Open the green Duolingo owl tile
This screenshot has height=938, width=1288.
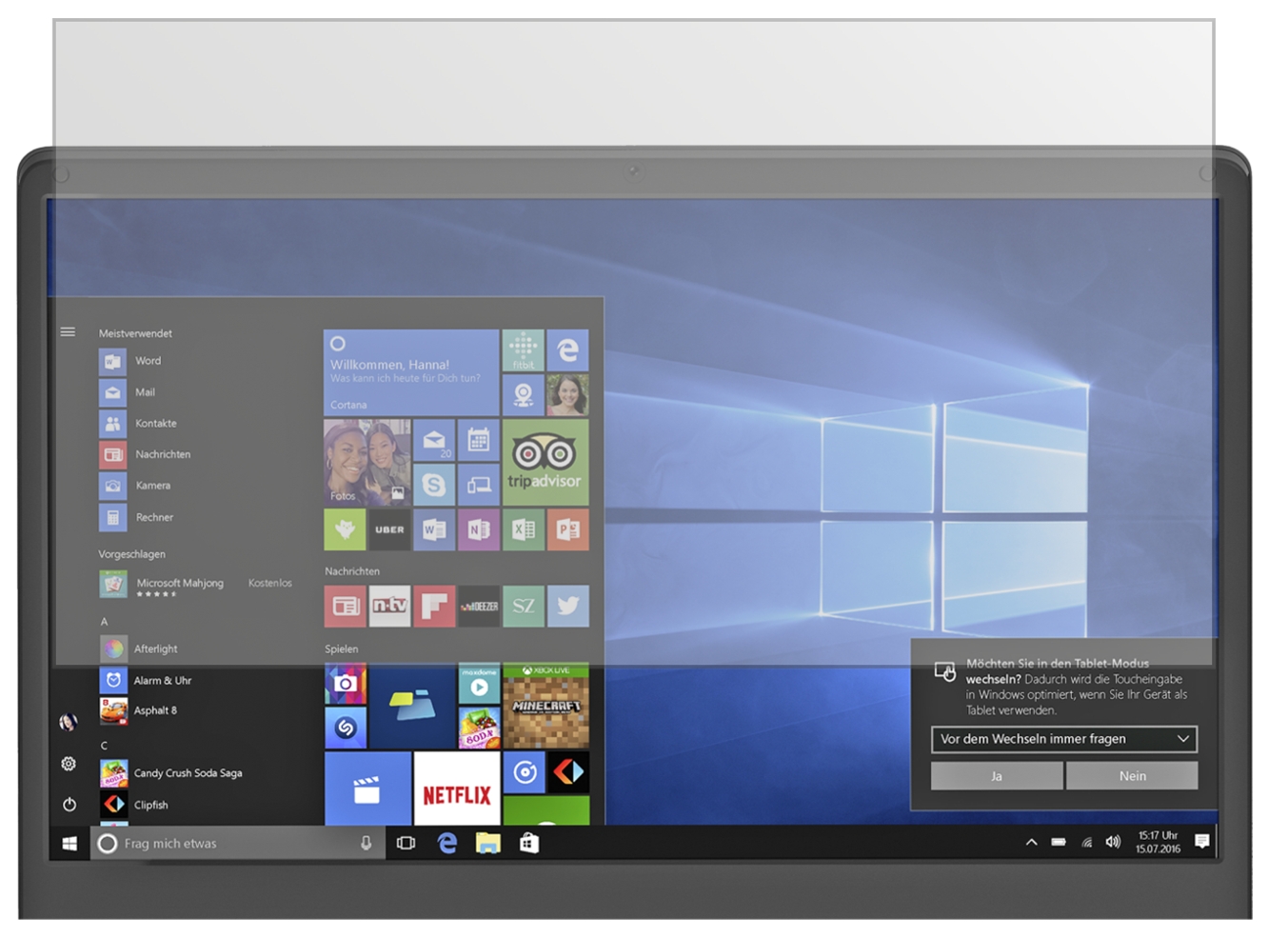[345, 529]
